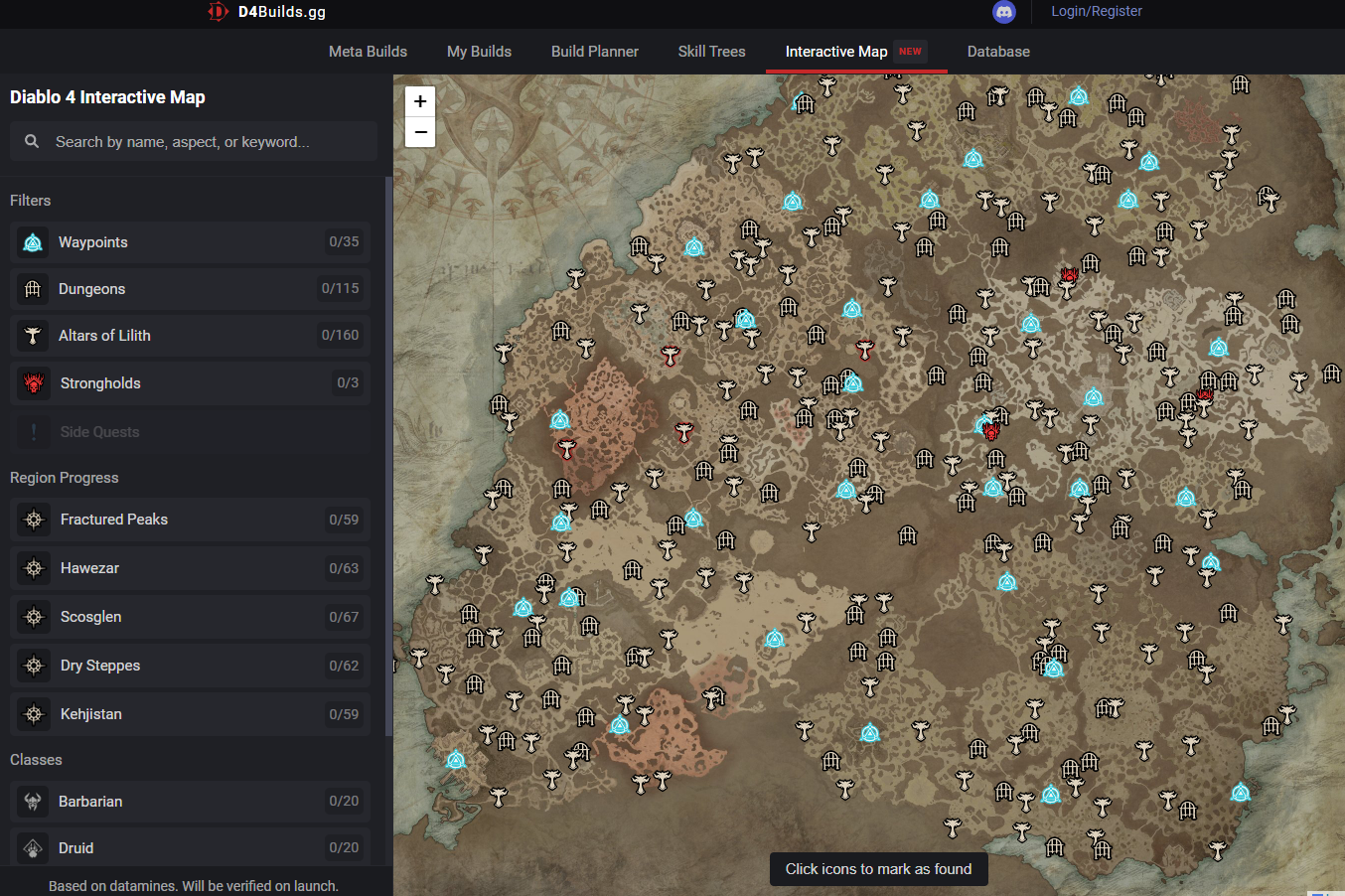Image resolution: width=1345 pixels, height=896 pixels.
Task: Click the Dungeons gate icon
Action: tap(33, 289)
